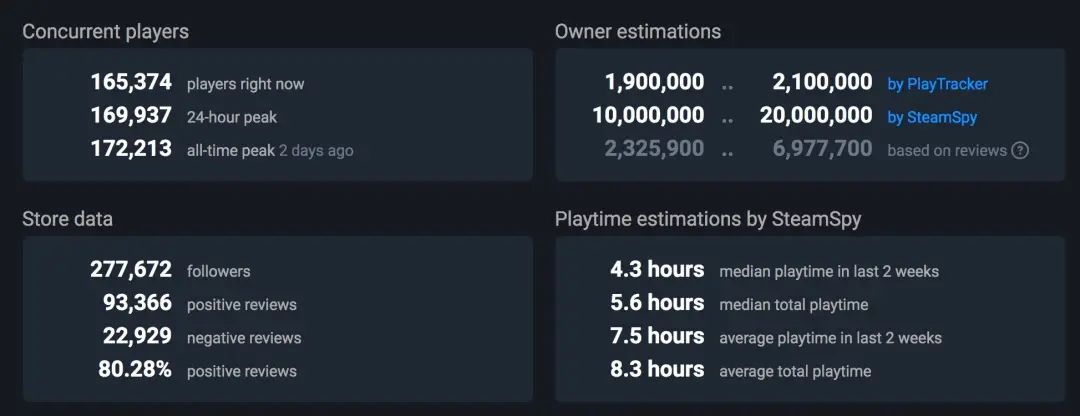Click the 80.28% positive reviews percentage
Viewport: 1080px width, 416px height.
tap(135, 370)
